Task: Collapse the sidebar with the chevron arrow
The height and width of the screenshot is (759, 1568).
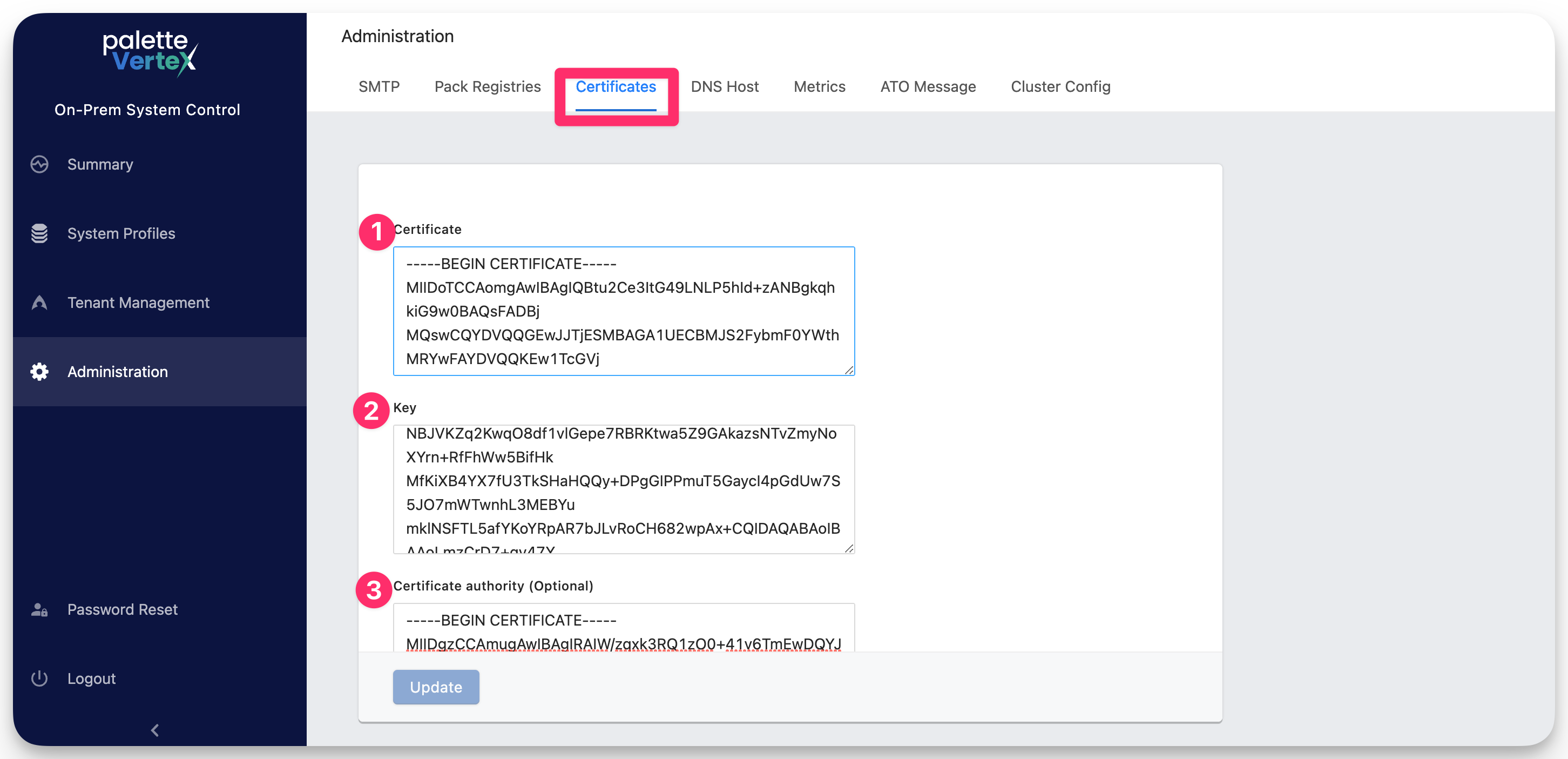Action: pyautogui.click(x=155, y=730)
